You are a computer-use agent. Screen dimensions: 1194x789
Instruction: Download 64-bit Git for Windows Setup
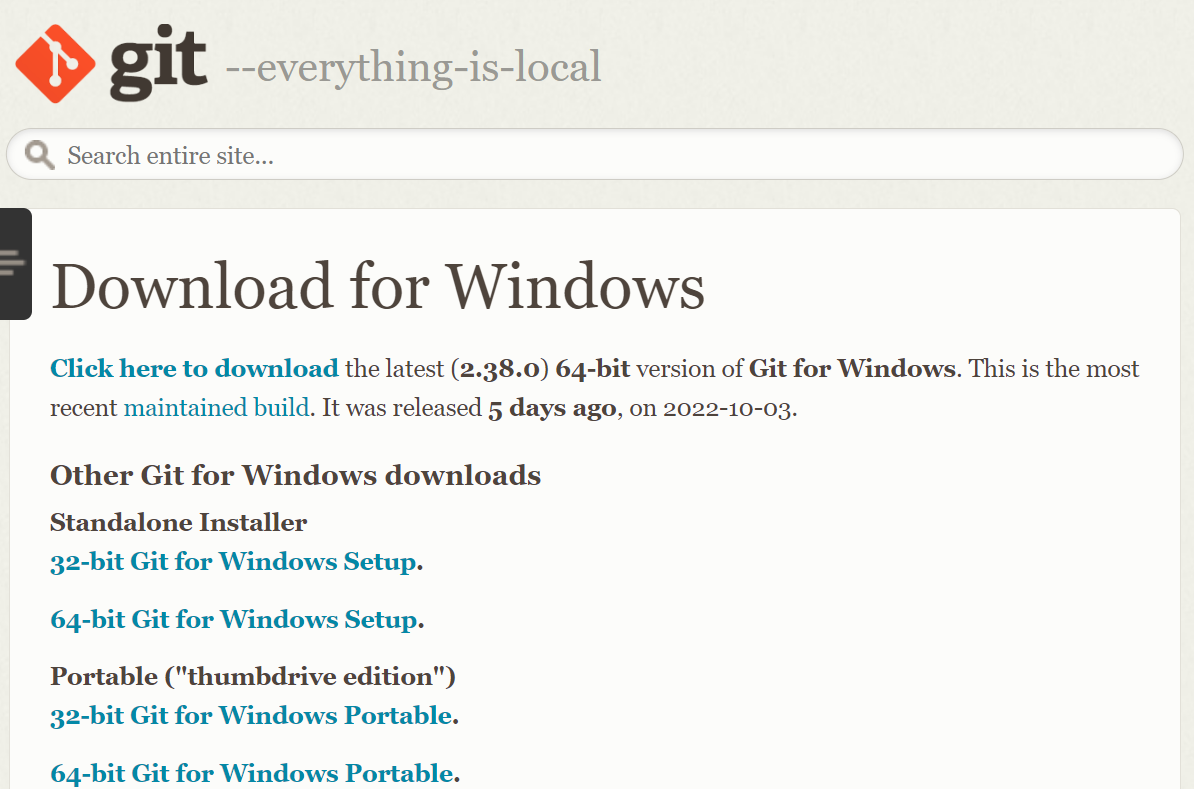click(x=235, y=620)
